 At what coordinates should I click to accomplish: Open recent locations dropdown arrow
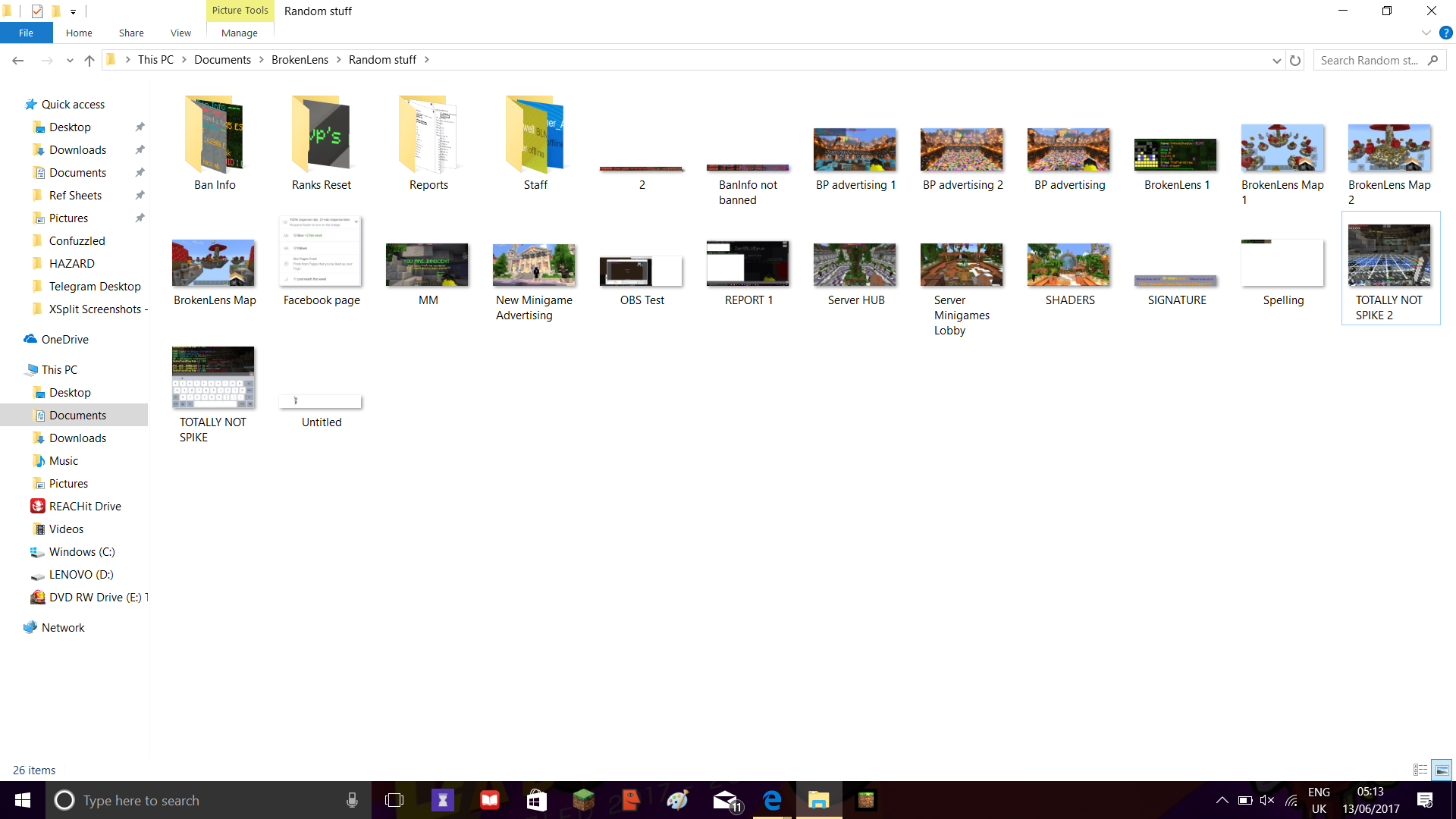pos(70,60)
